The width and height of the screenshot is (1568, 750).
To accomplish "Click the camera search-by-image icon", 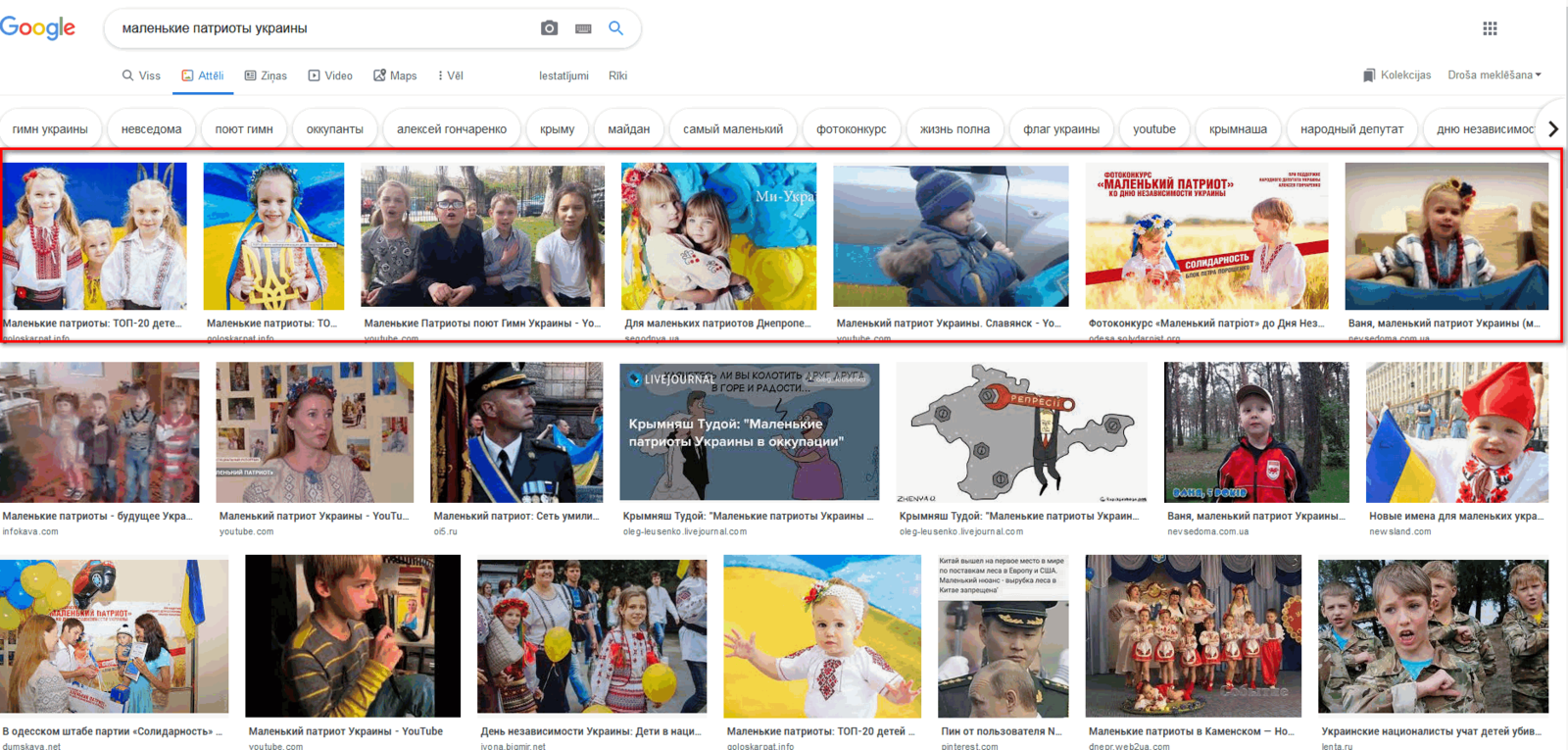I will [x=549, y=28].
